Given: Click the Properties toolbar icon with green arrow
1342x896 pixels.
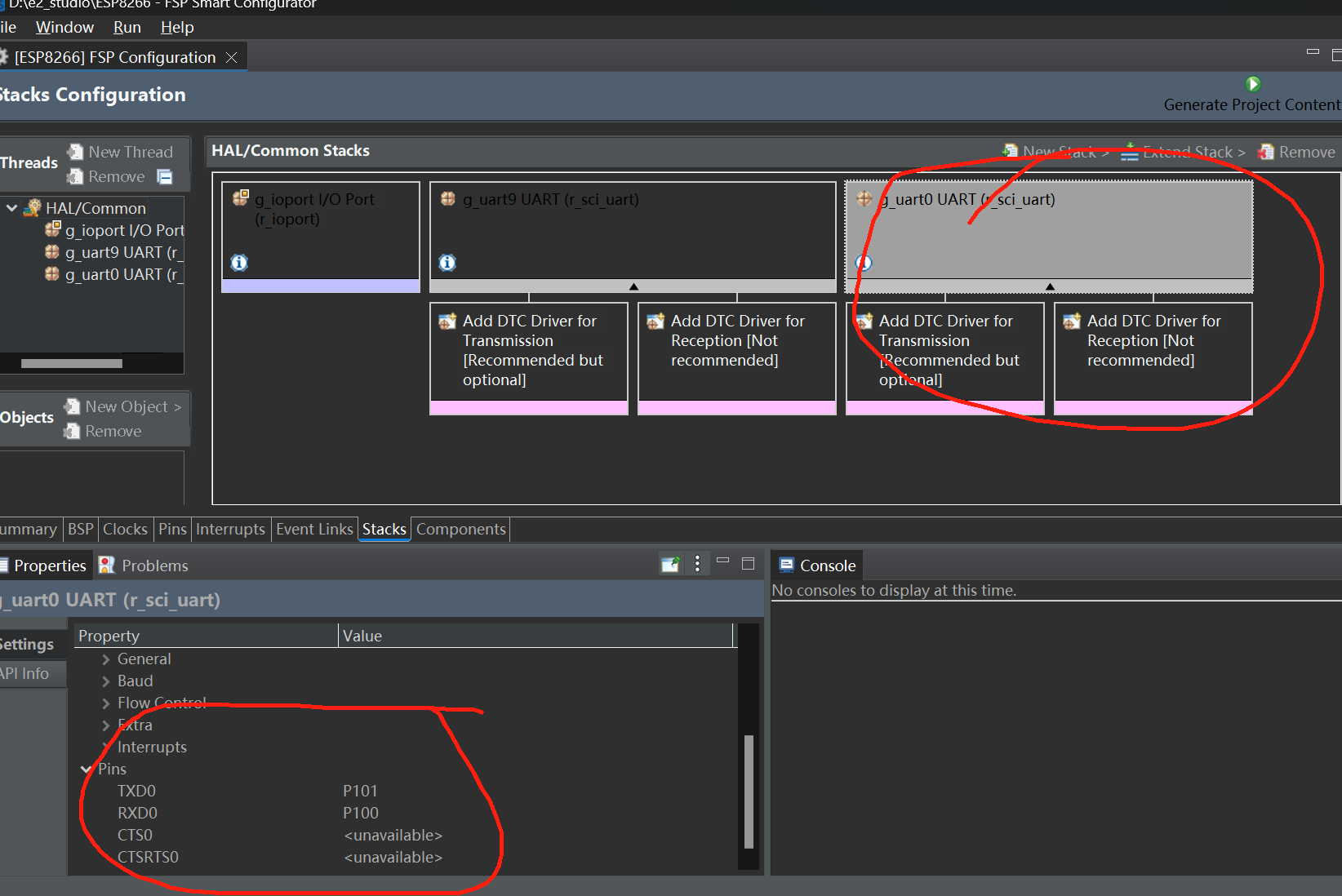Looking at the screenshot, I should [x=670, y=564].
